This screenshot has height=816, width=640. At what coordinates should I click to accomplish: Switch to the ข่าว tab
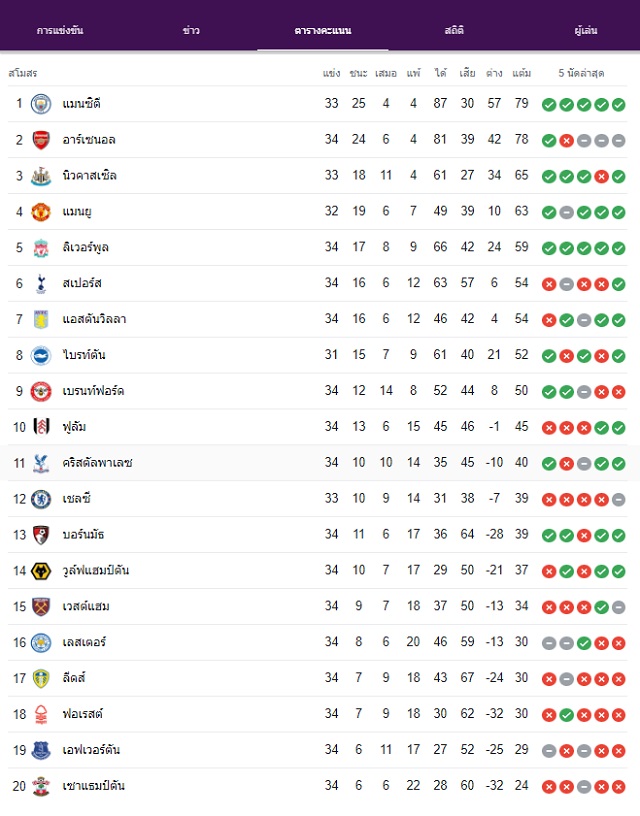click(x=191, y=30)
